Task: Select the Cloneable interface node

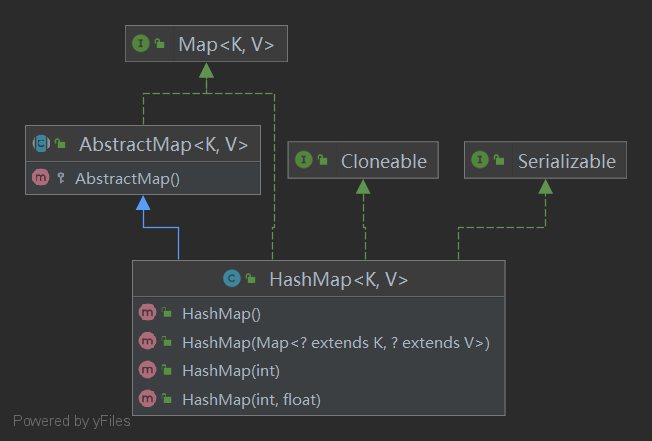Action: click(383, 161)
